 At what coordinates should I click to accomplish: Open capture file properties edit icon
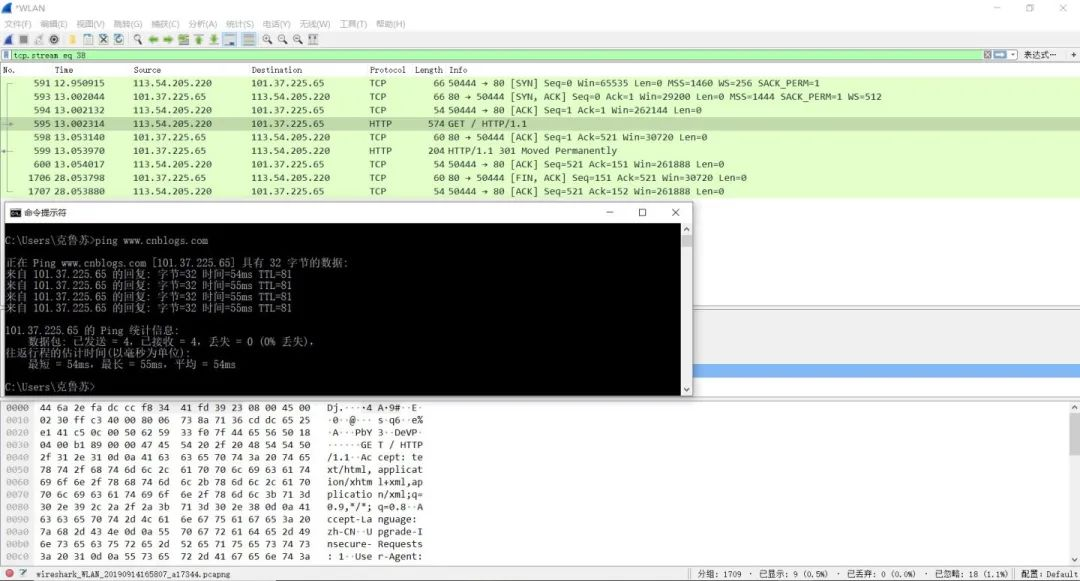click(x=23, y=573)
